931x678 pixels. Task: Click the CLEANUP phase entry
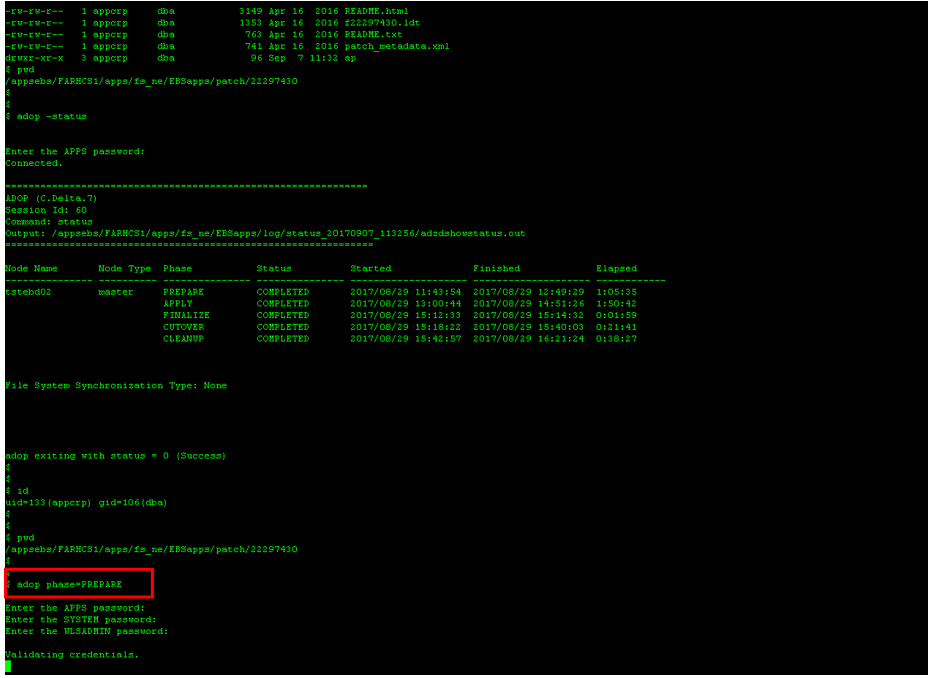point(183,339)
